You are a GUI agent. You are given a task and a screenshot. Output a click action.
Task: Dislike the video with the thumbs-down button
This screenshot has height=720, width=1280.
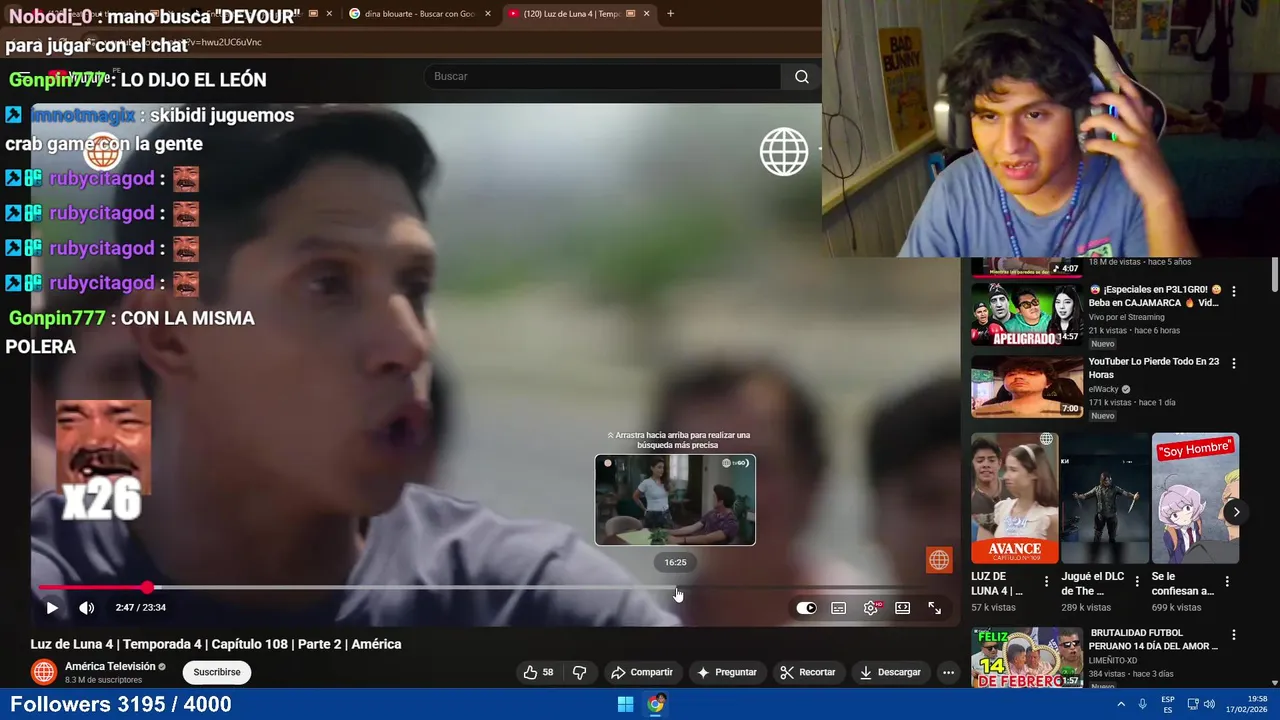click(579, 672)
